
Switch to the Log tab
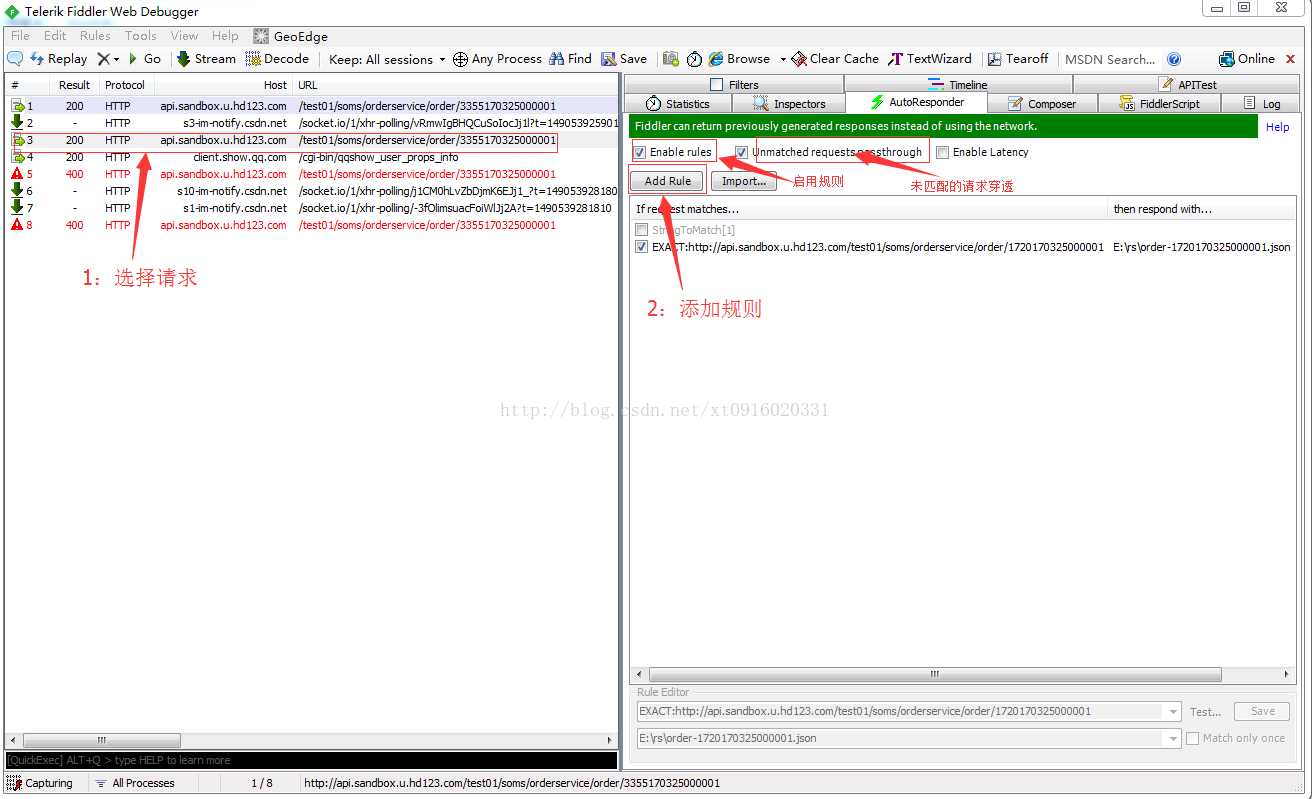click(1260, 104)
